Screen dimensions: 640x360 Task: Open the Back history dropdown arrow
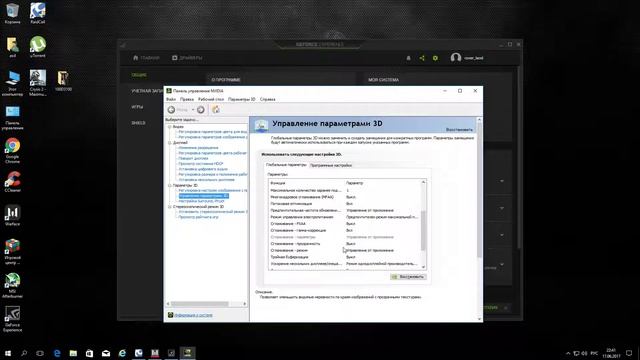pos(193,109)
